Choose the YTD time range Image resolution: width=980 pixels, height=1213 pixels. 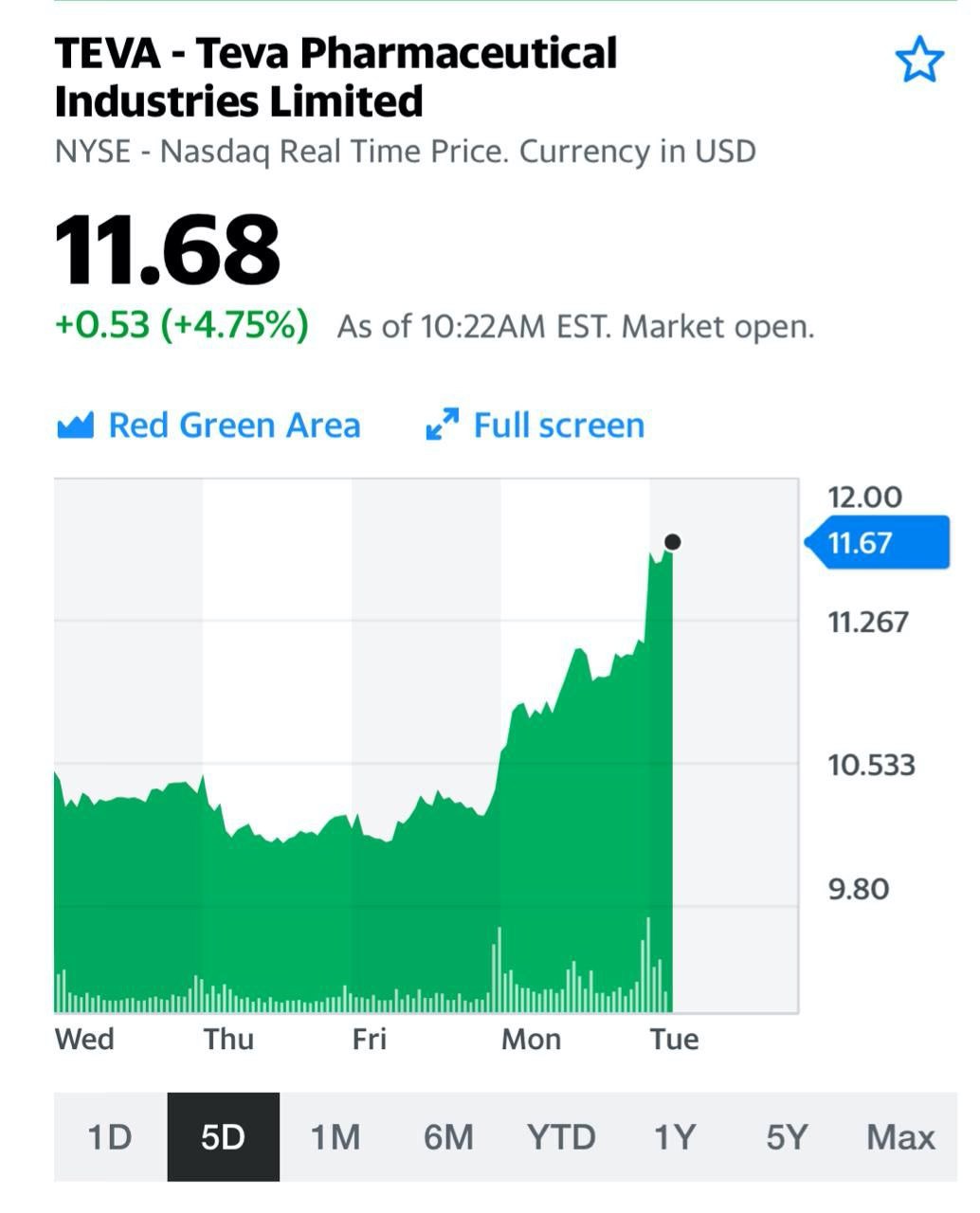[561, 1136]
